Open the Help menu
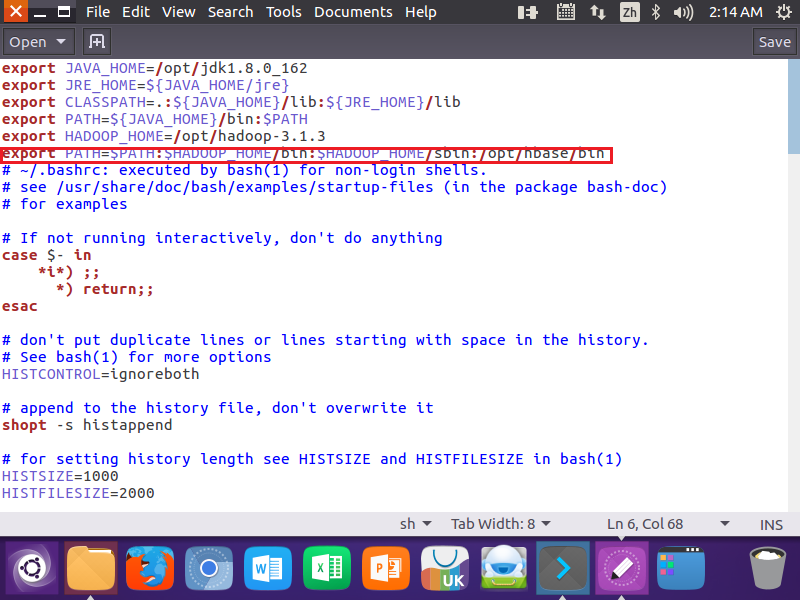Image resolution: width=800 pixels, height=600 pixels. (421, 12)
